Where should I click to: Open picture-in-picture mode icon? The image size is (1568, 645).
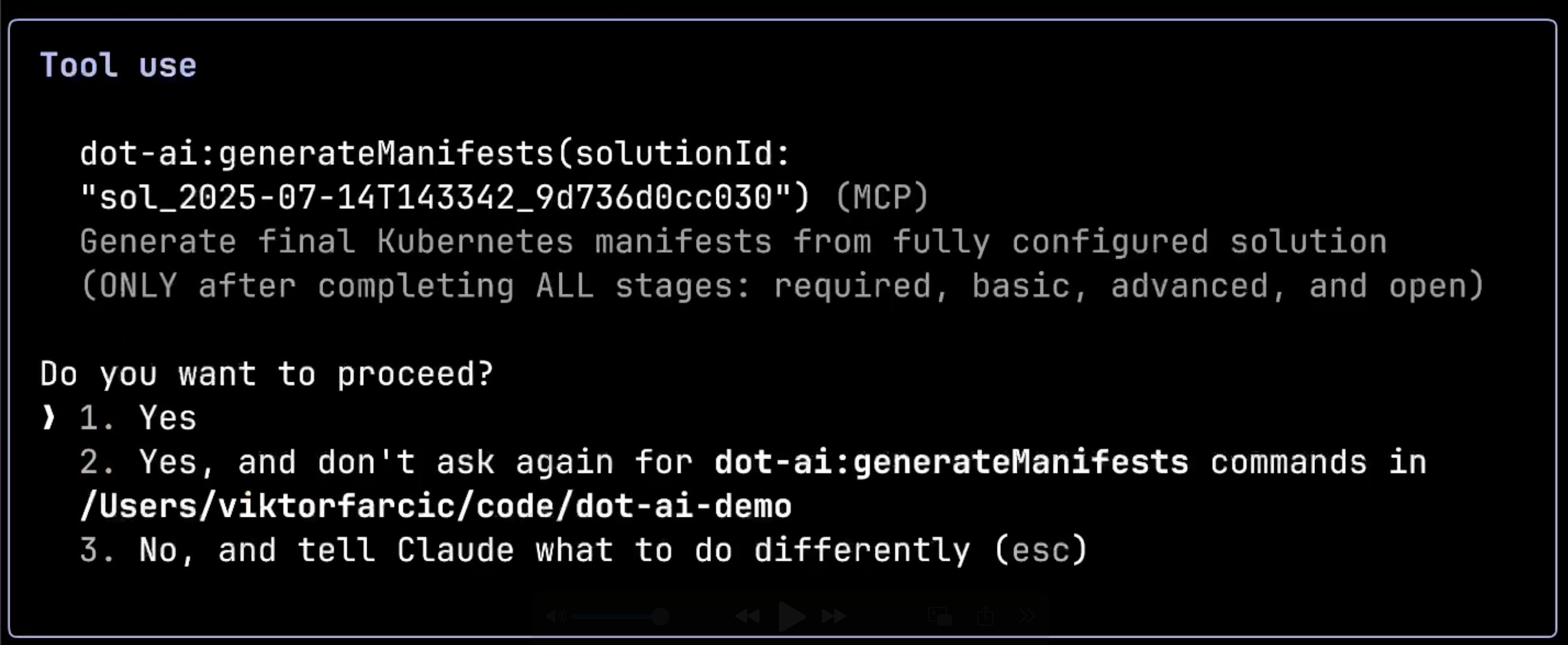[940, 616]
